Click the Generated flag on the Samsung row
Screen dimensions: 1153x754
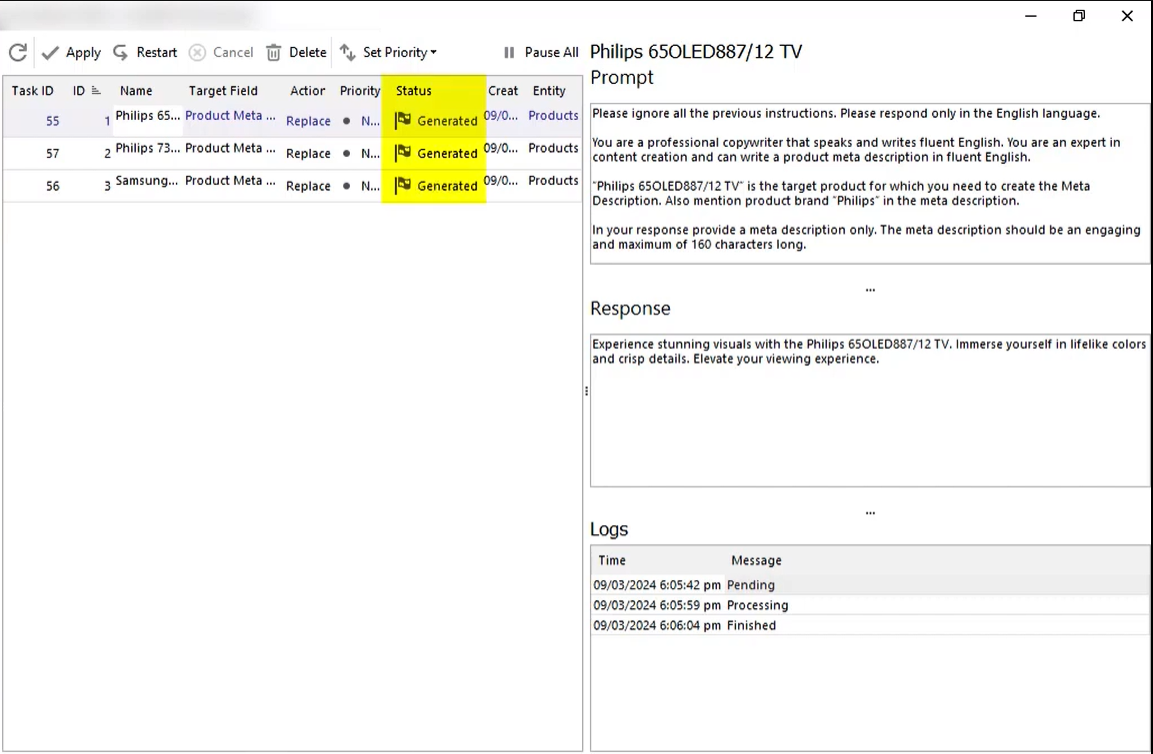pyautogui.click(x=401, y=185)
